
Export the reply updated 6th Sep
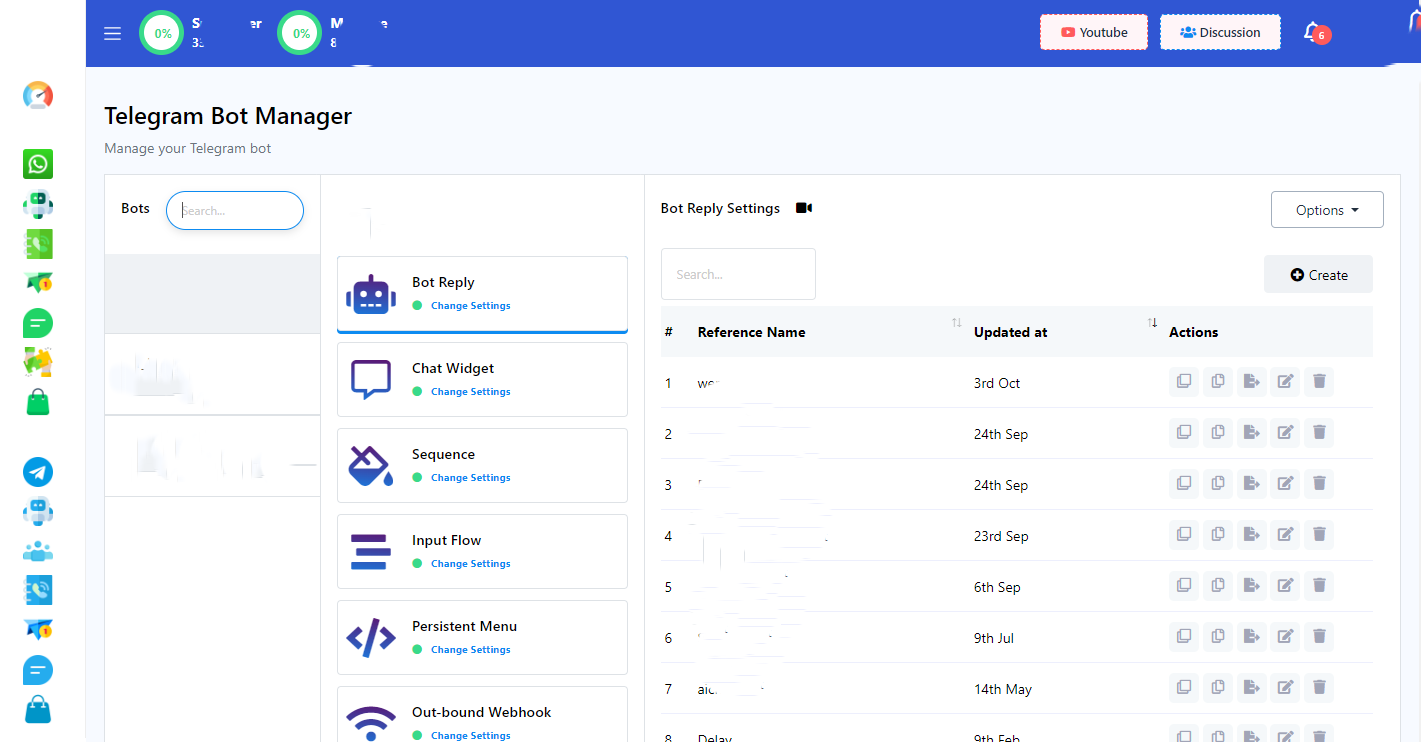tap(1251, 585)
